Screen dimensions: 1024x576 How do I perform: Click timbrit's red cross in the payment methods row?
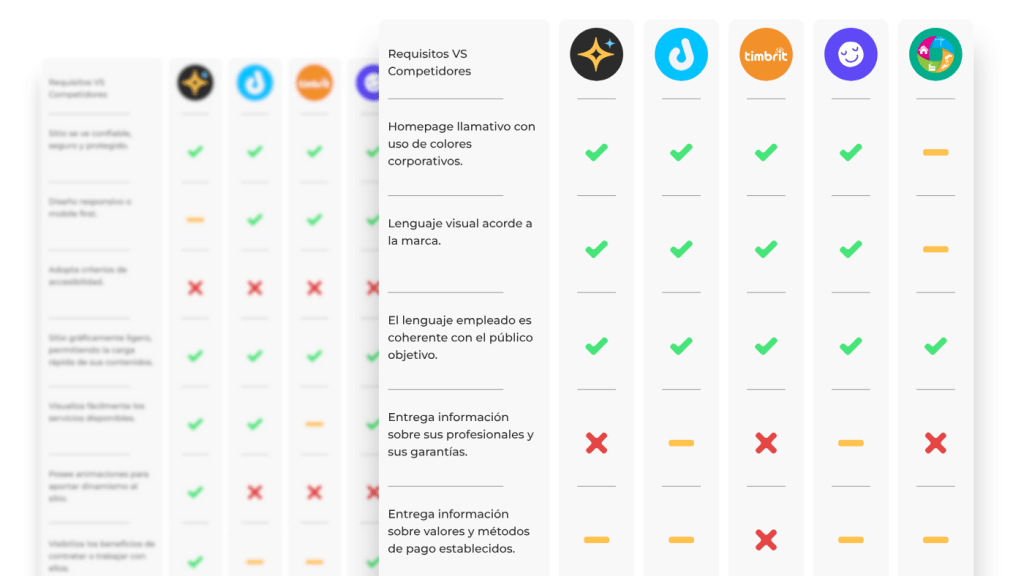pos(766,540)
